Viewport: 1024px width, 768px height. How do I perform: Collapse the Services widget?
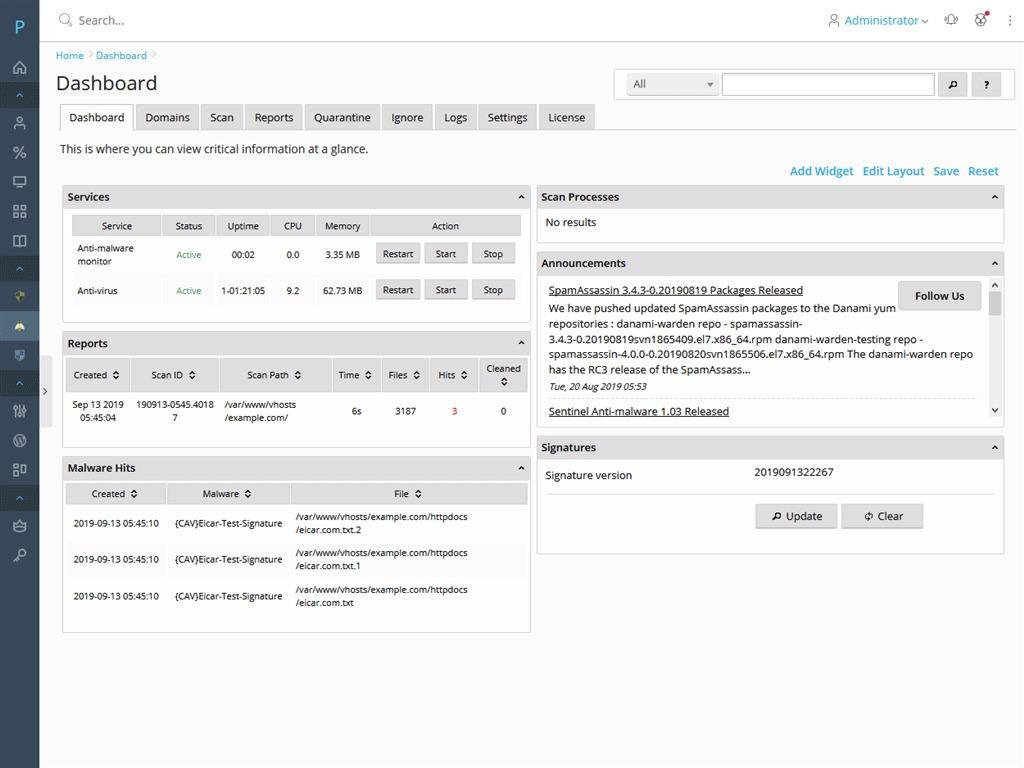[x=521, y=197]
